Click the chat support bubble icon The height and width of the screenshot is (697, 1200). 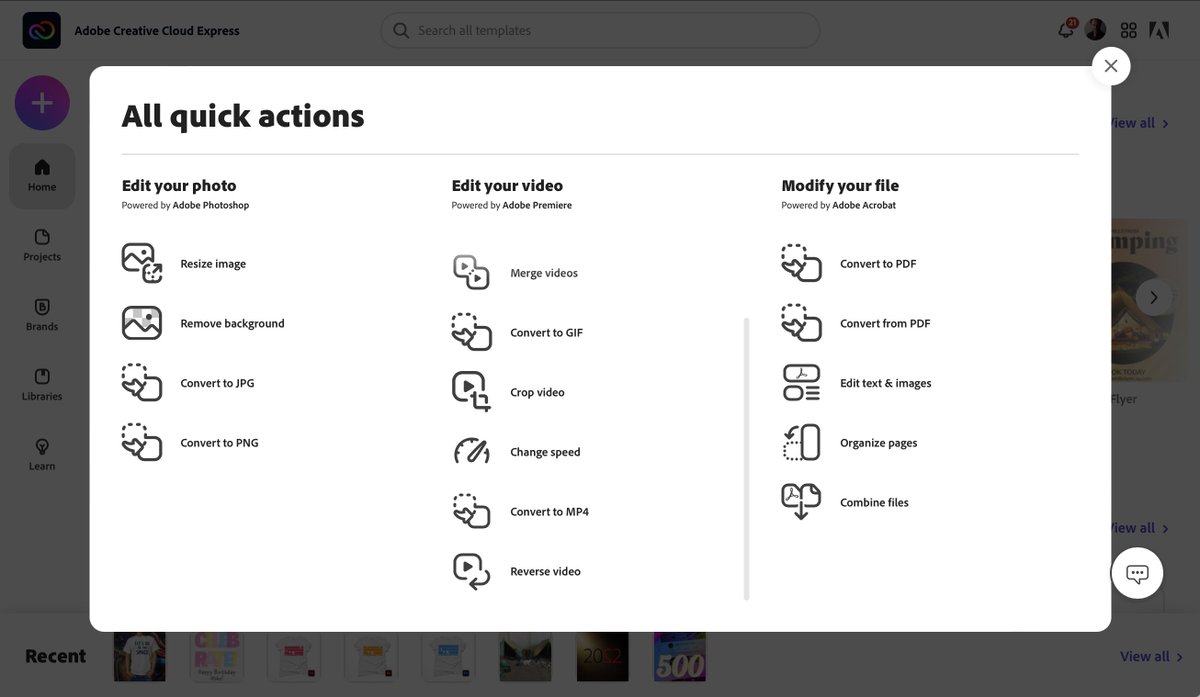pos(1137,573)
